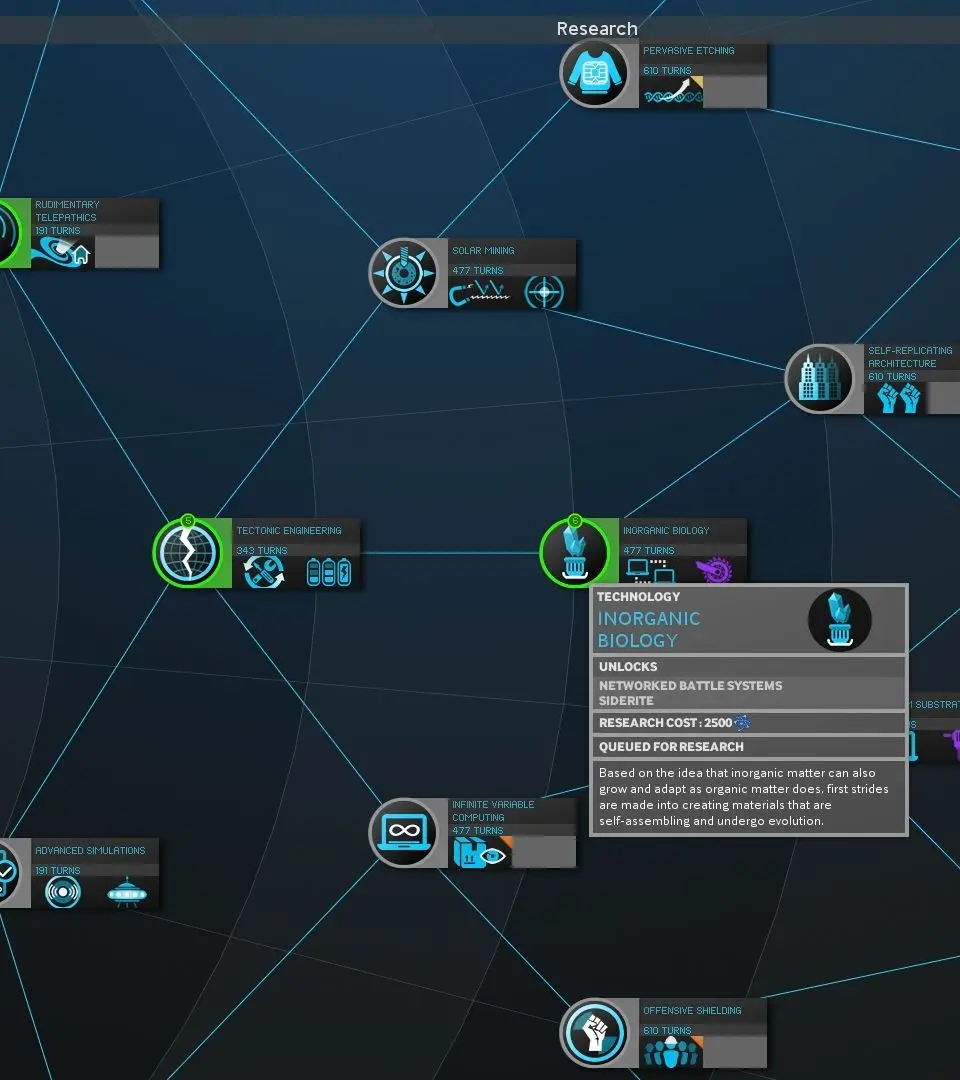
Task: Select the Solar Mining sun icon
Action: tap(406, 272)
